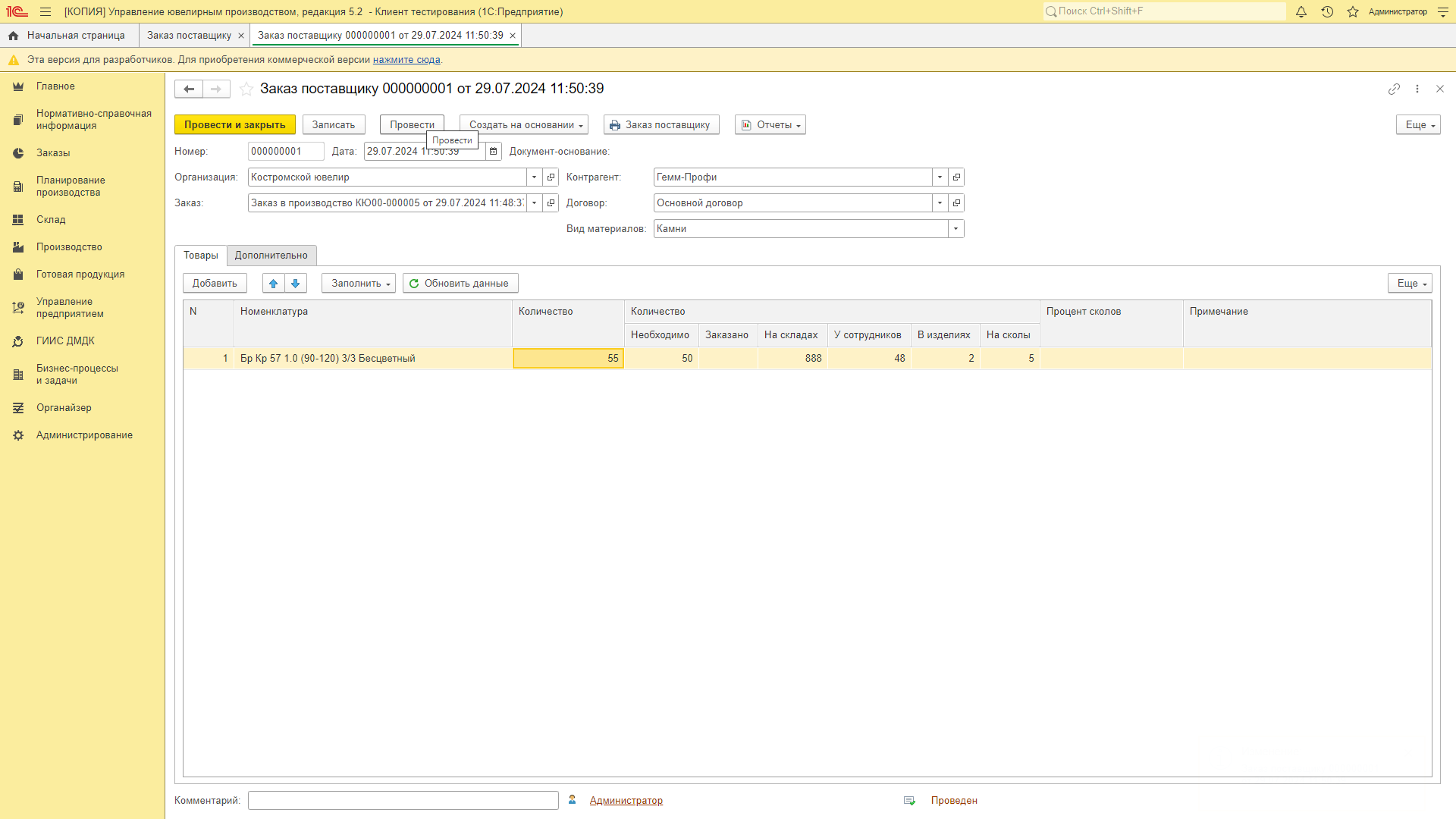Open Бизнес-процессы и задачи in the sidebar
This screenshot has height=819, width=1456.
(x=77, y=375)
